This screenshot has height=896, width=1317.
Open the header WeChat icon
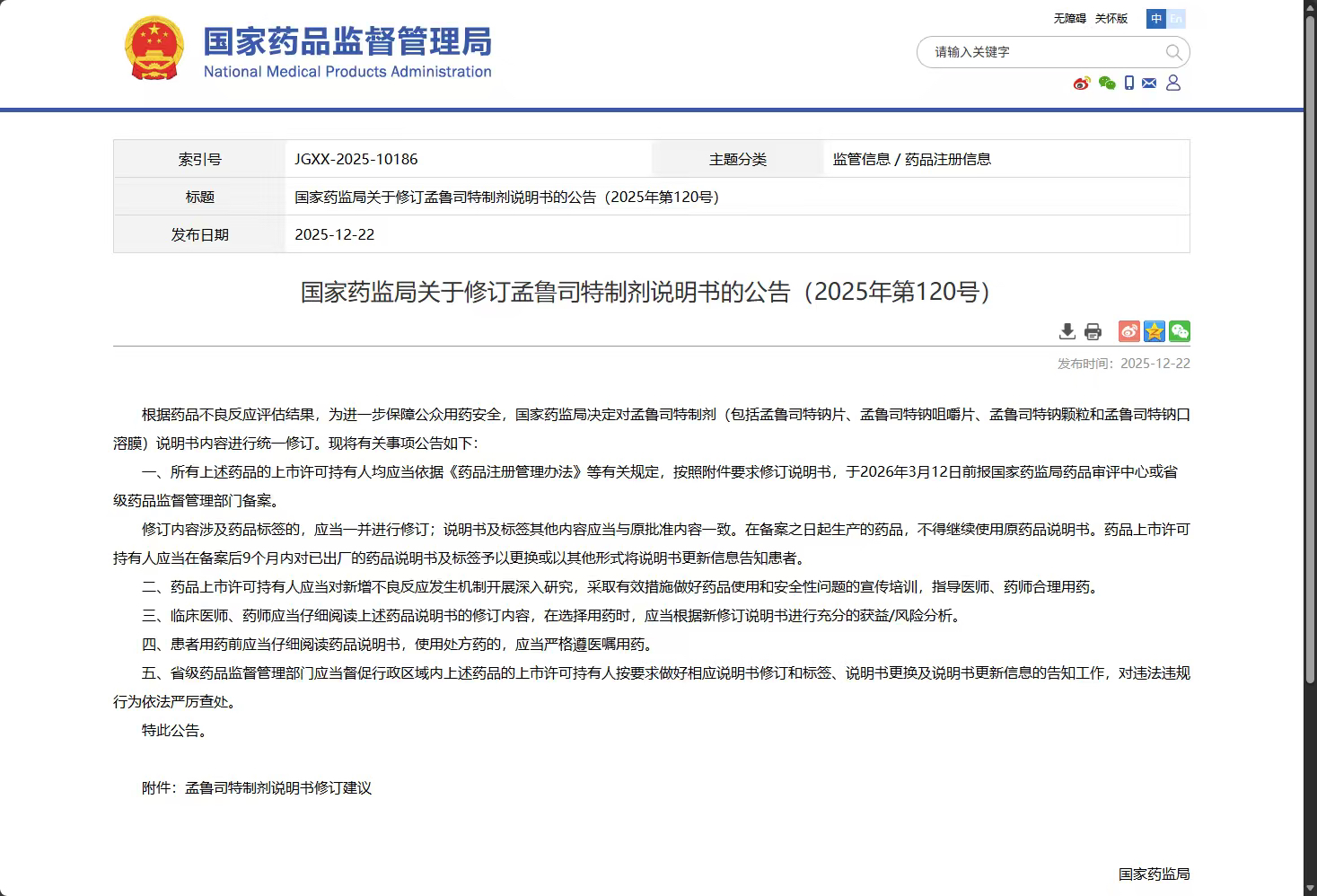[x=1107, y=83]
